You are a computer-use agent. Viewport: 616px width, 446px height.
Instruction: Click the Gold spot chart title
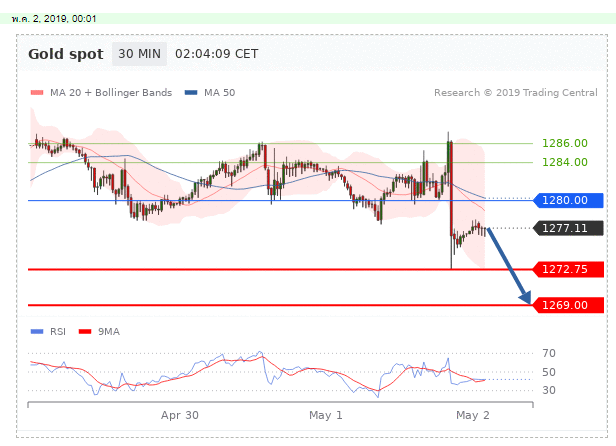coord(66,54)
